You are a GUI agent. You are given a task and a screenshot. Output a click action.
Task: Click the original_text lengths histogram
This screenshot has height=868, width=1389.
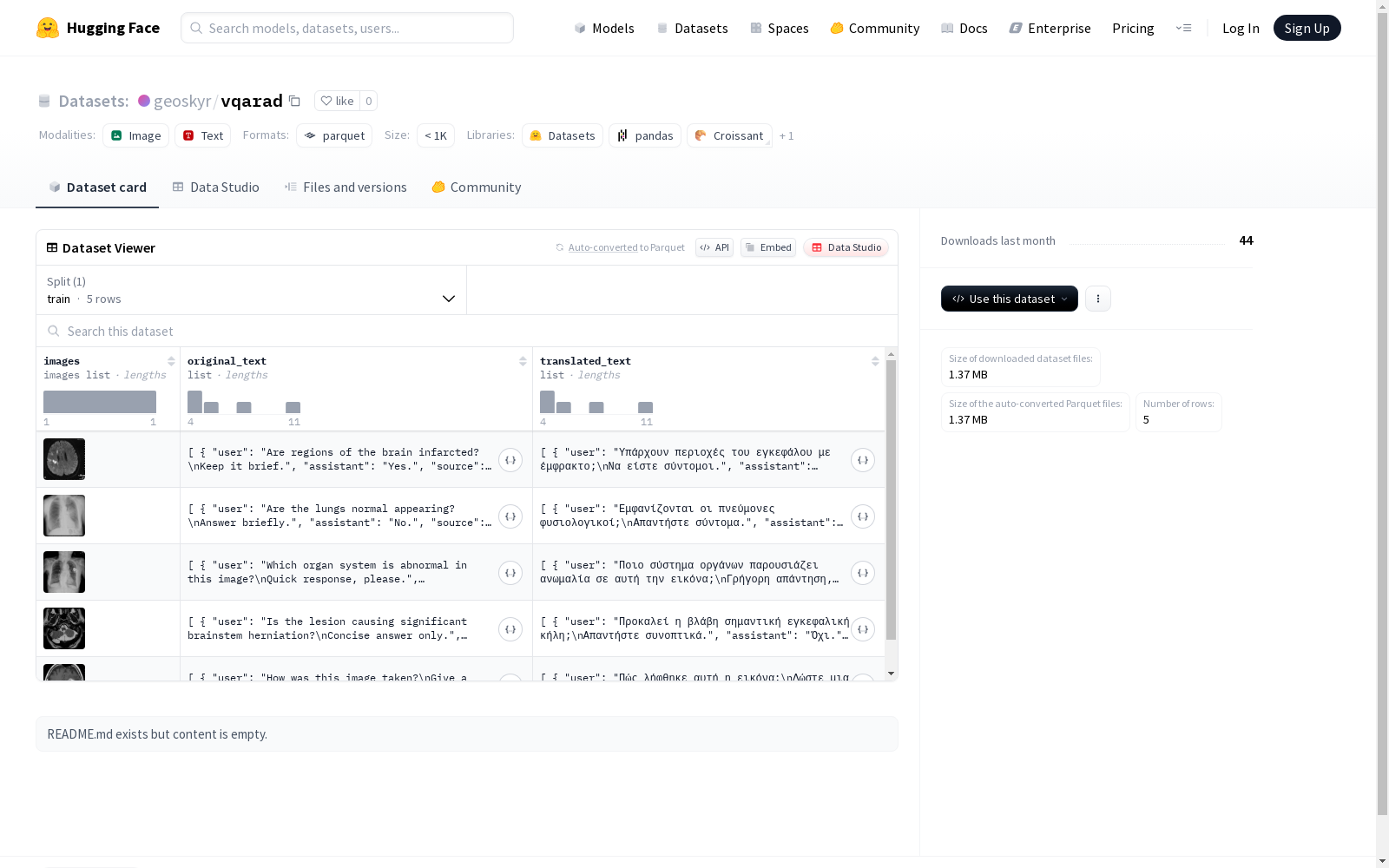point(244,402)
